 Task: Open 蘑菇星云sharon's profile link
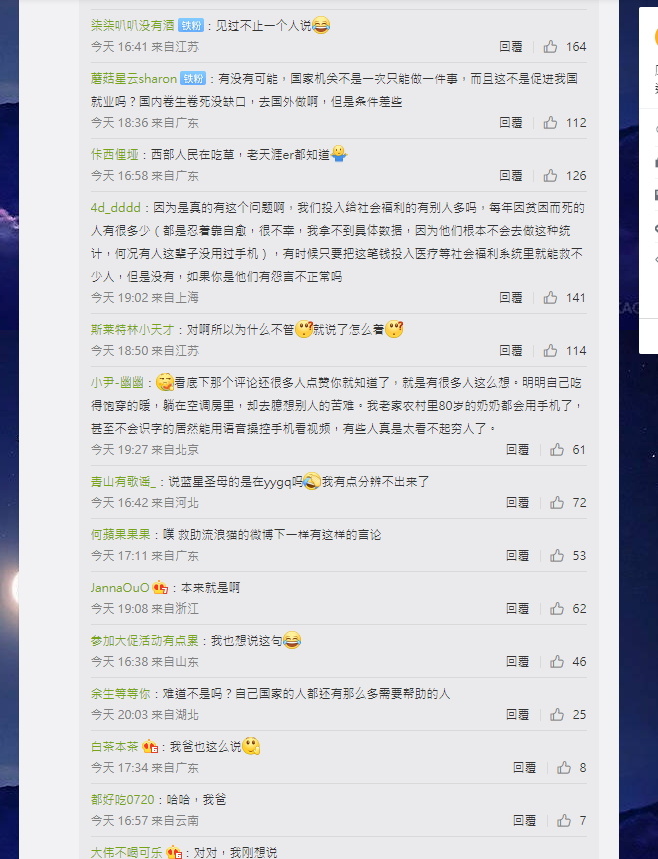click(134, 79)
